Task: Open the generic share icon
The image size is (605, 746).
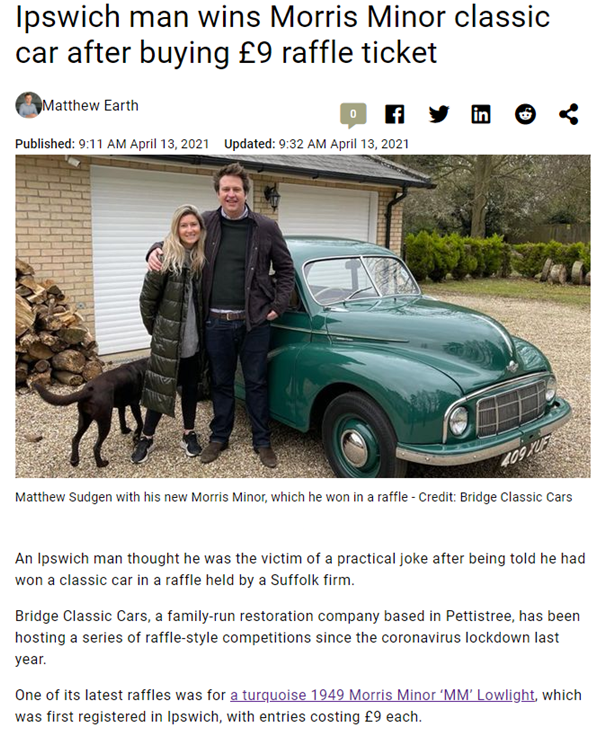Action: coord(568,114)
